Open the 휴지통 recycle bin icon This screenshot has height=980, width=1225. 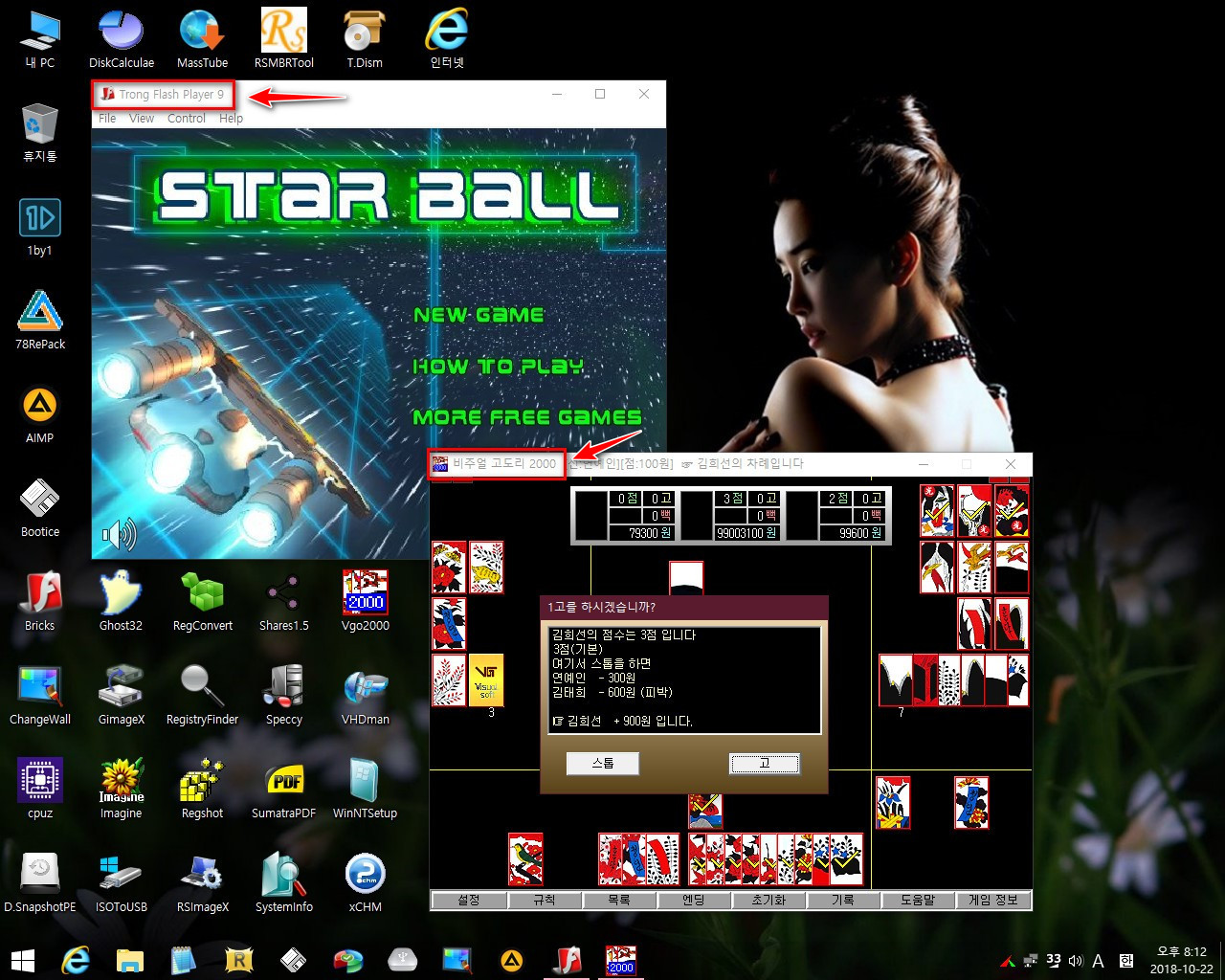point(40,133)
